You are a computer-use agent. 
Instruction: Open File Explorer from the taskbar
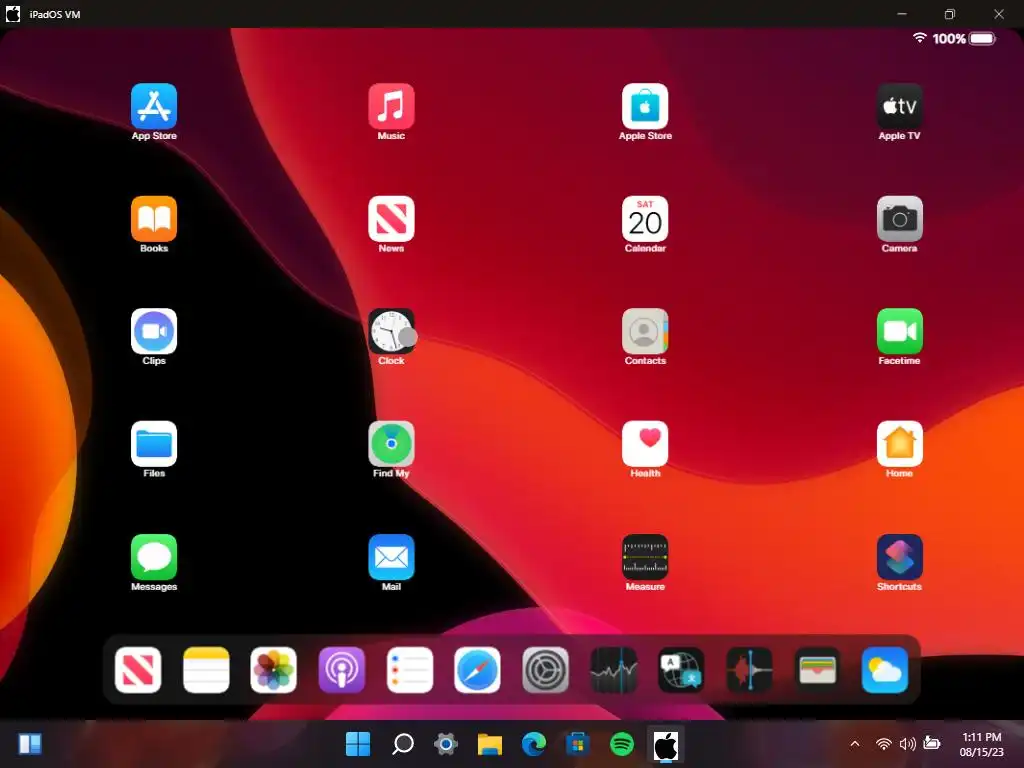[x=490, y=744]
